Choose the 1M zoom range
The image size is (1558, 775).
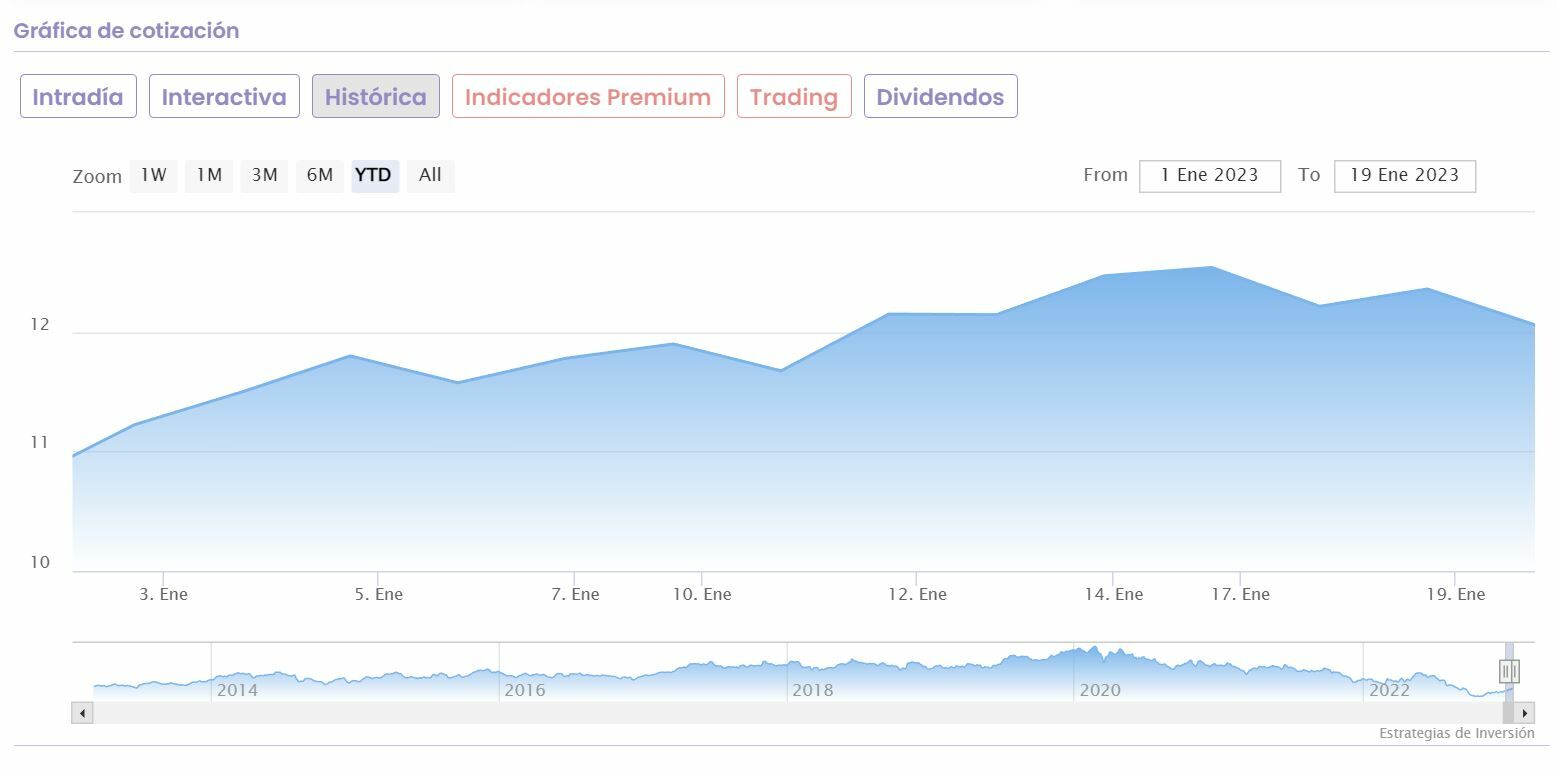point(208,176)
